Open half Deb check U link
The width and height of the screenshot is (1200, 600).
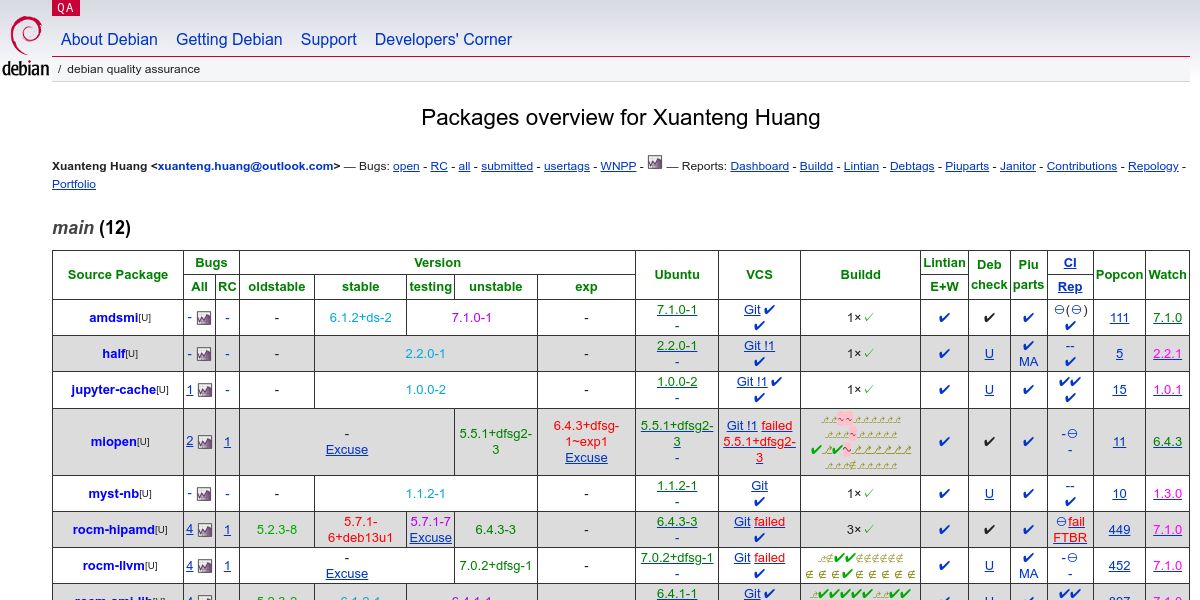pos(989,354)
